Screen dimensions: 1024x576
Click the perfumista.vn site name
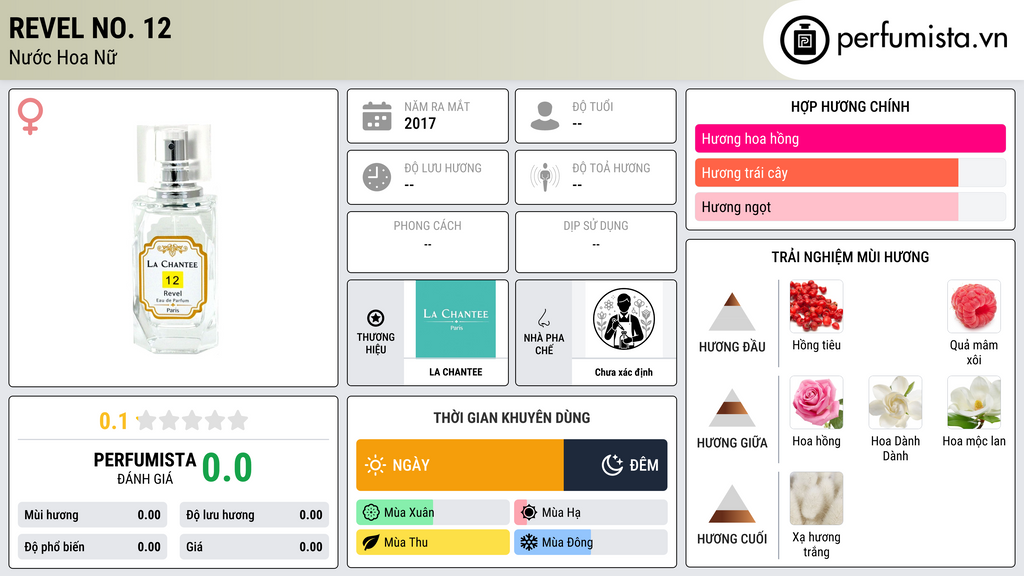(x=922, y=39)
